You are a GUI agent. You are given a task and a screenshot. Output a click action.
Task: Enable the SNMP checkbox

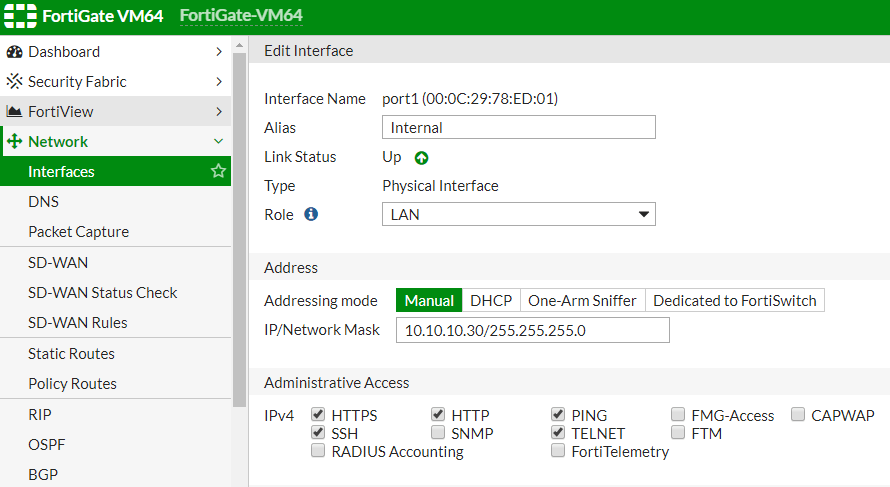438,433
